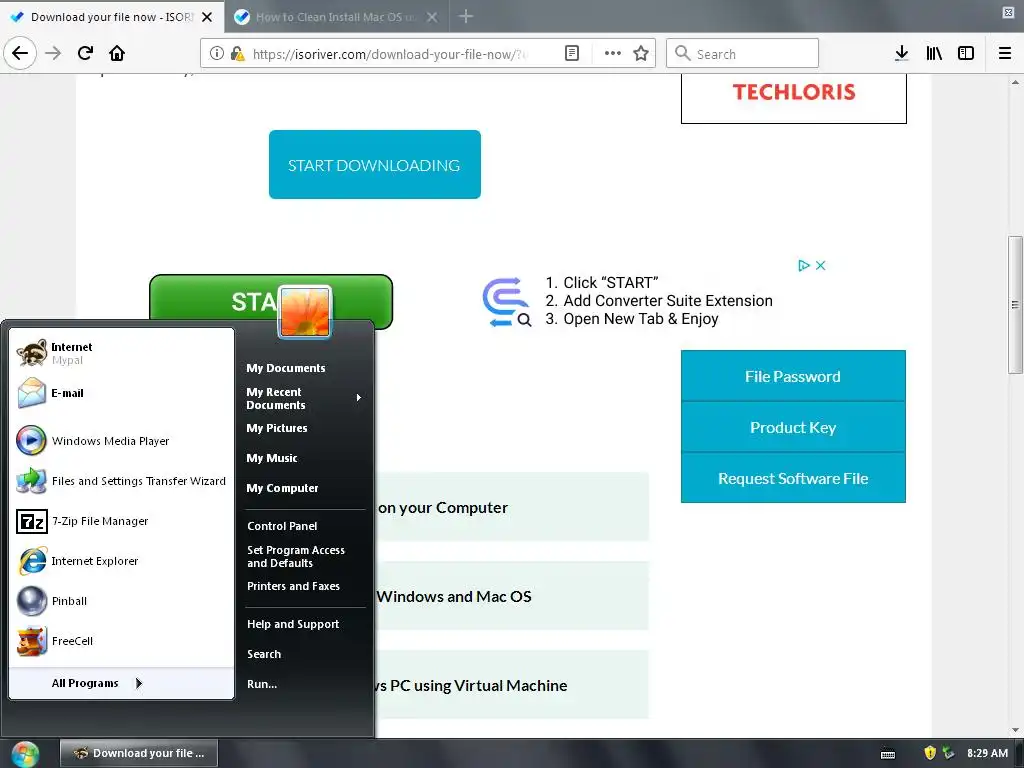Close the ad with the X icon

pos(821,266)
